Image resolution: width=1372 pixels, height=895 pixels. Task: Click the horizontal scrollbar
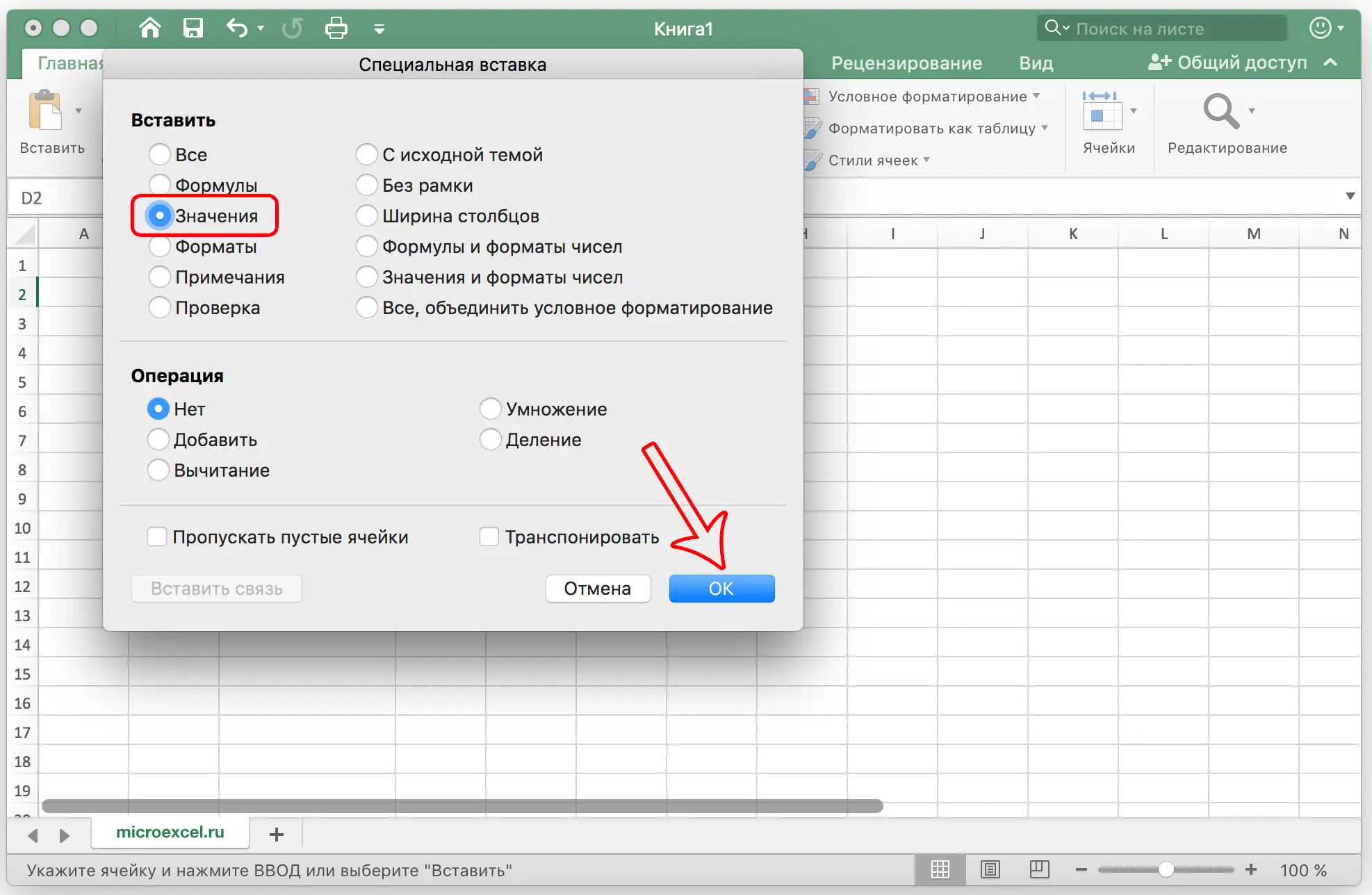pos(462,806)
